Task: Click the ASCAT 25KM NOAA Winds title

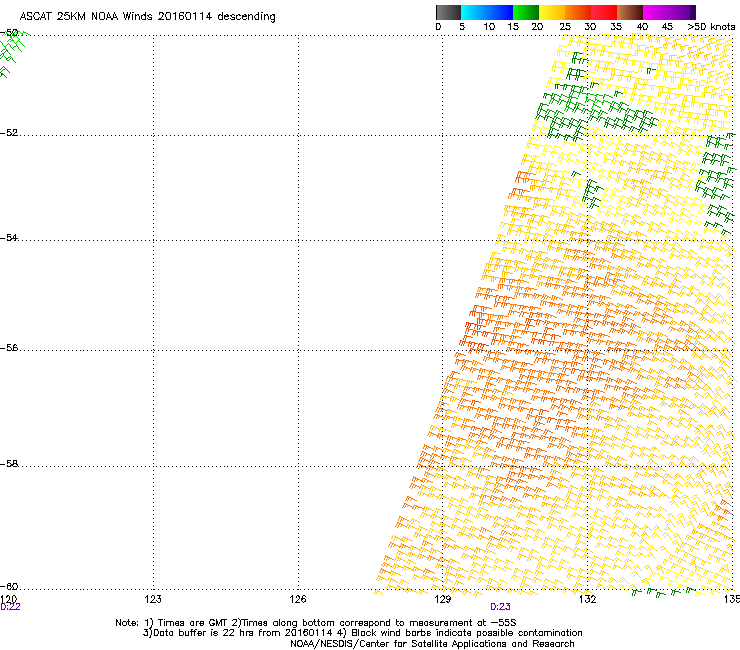Action: 147,17
